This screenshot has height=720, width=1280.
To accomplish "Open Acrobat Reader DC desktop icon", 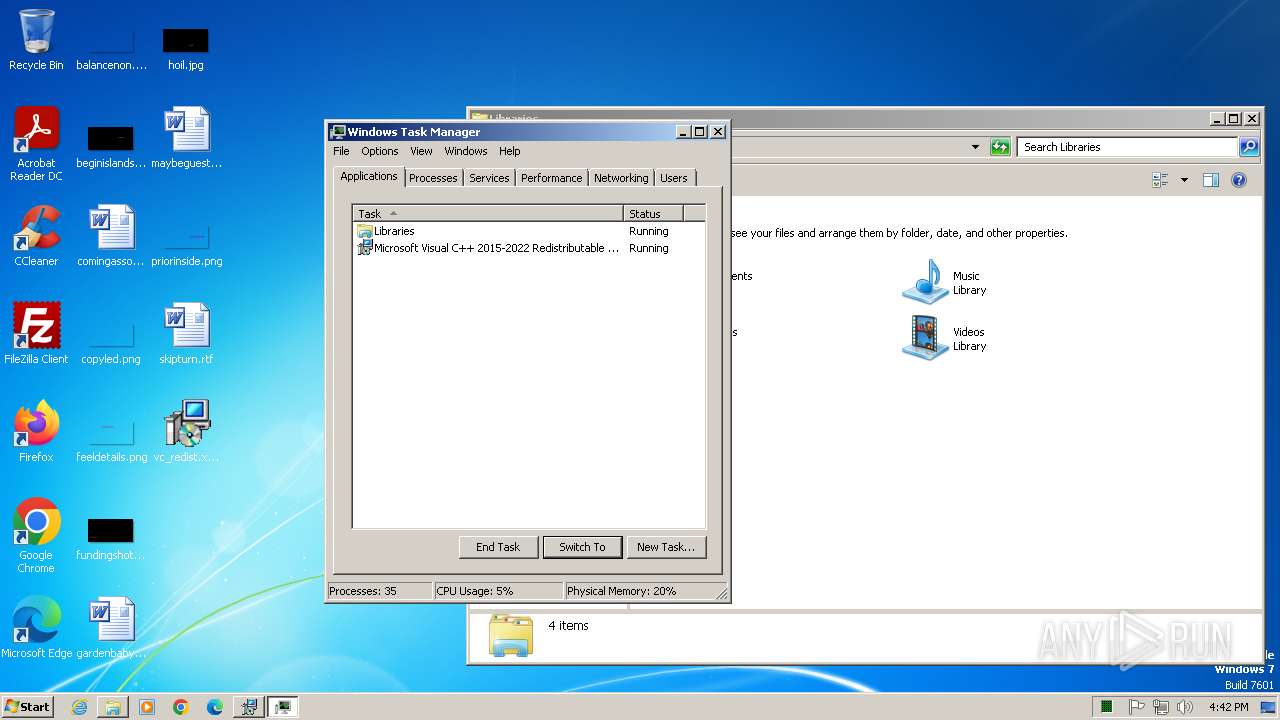I will [x=36, y=144].
